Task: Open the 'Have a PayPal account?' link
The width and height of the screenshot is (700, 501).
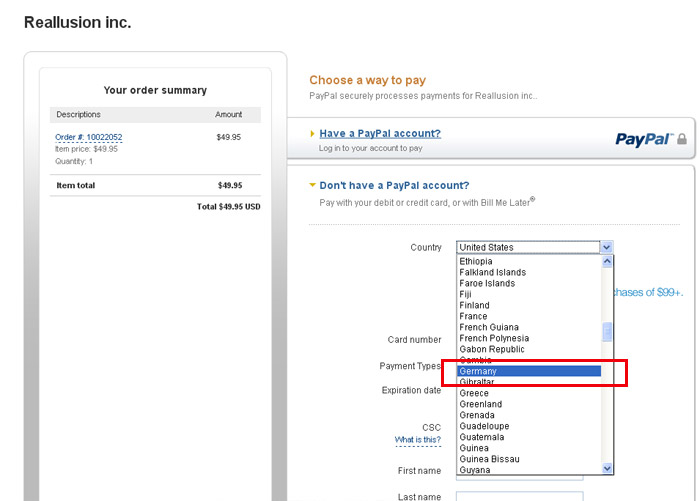Action: coord(380,134)
